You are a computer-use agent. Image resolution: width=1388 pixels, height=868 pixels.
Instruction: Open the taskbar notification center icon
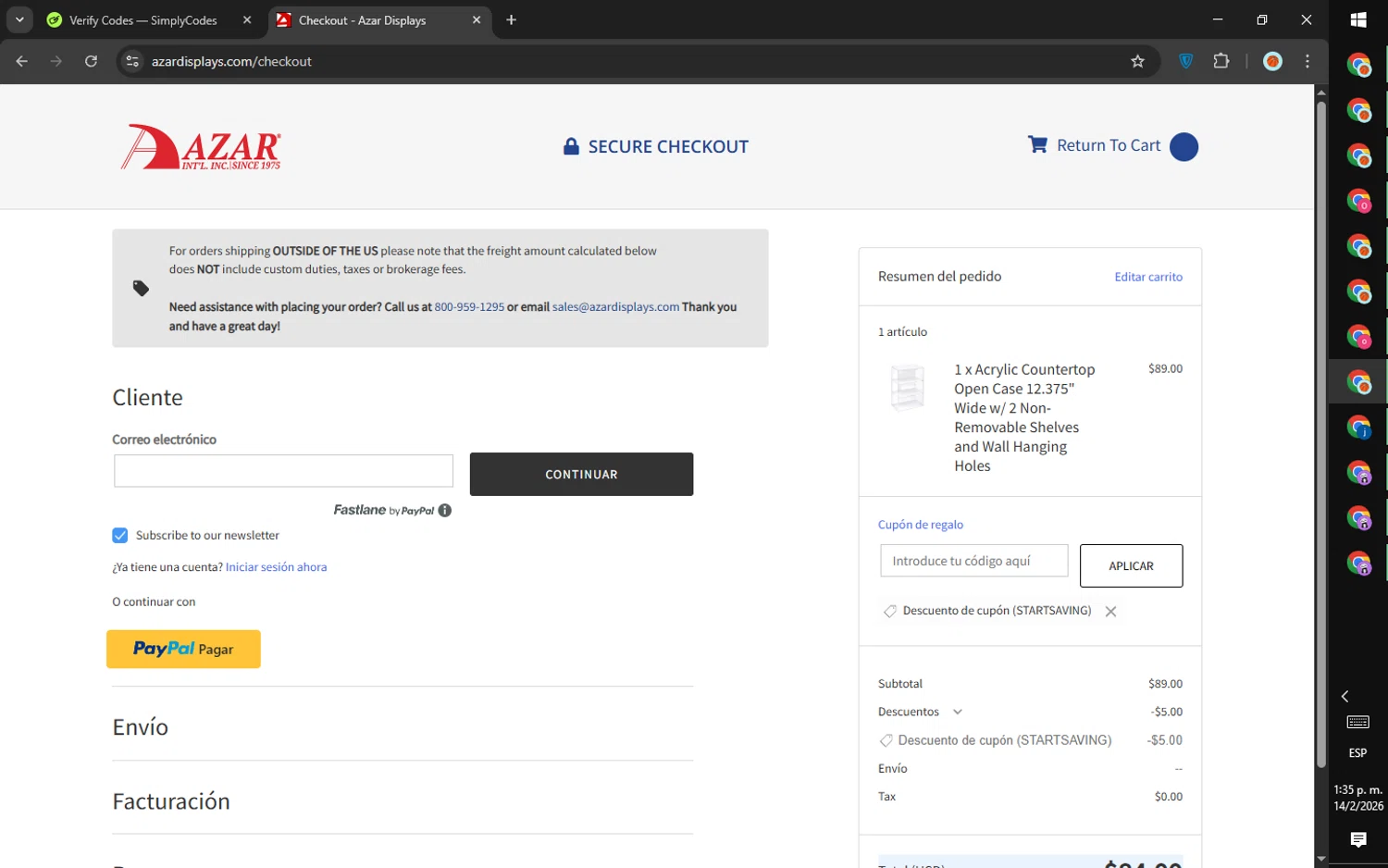pos(1358,839)
